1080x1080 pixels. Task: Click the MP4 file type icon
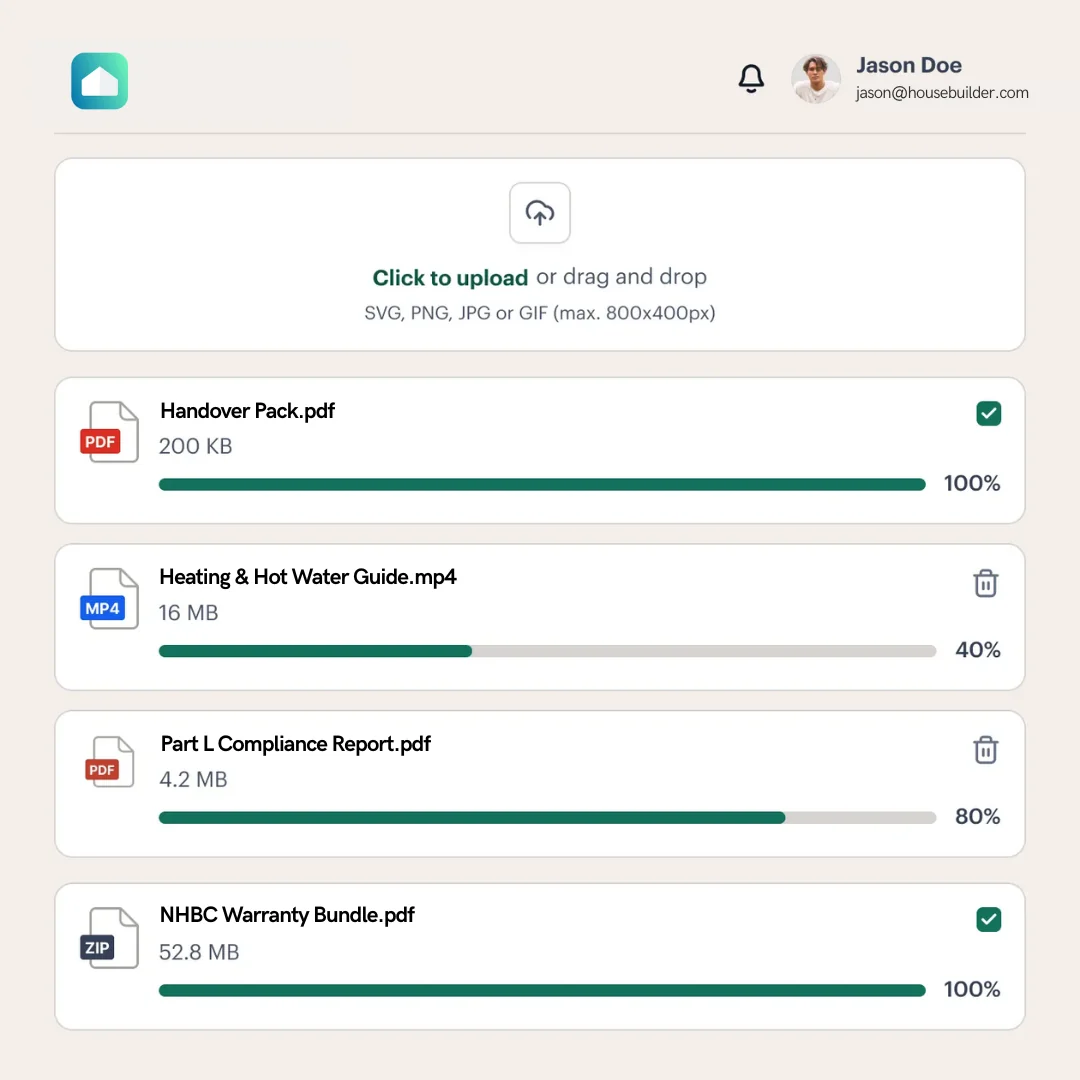pos(108,599)
